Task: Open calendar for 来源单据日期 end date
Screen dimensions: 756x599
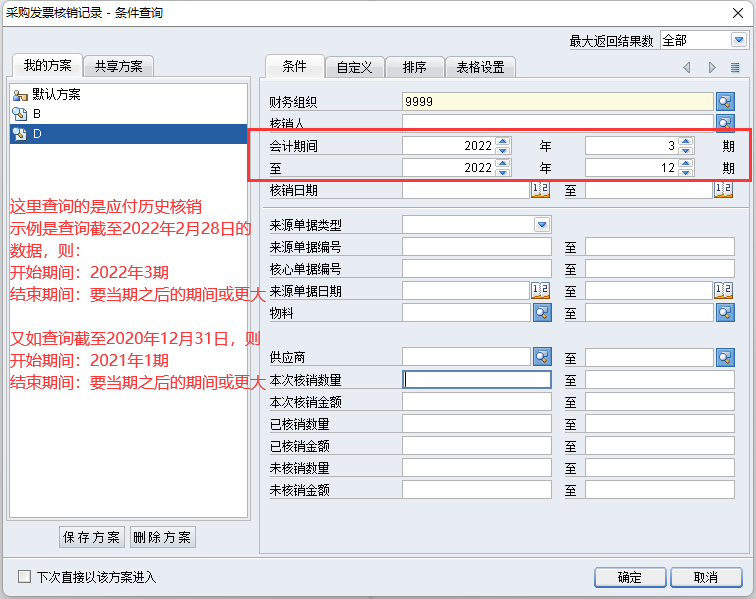Action: [724, 291]
